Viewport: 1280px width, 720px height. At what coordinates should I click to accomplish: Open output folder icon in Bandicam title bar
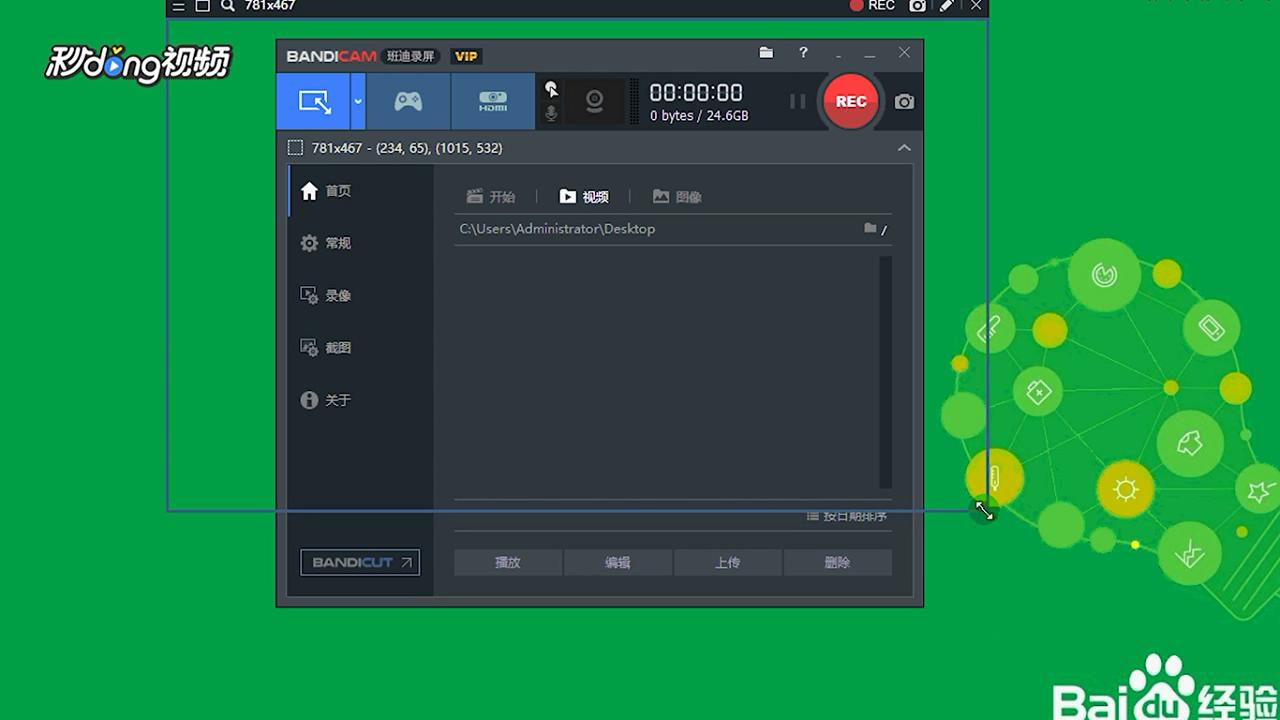coord(766,53)
